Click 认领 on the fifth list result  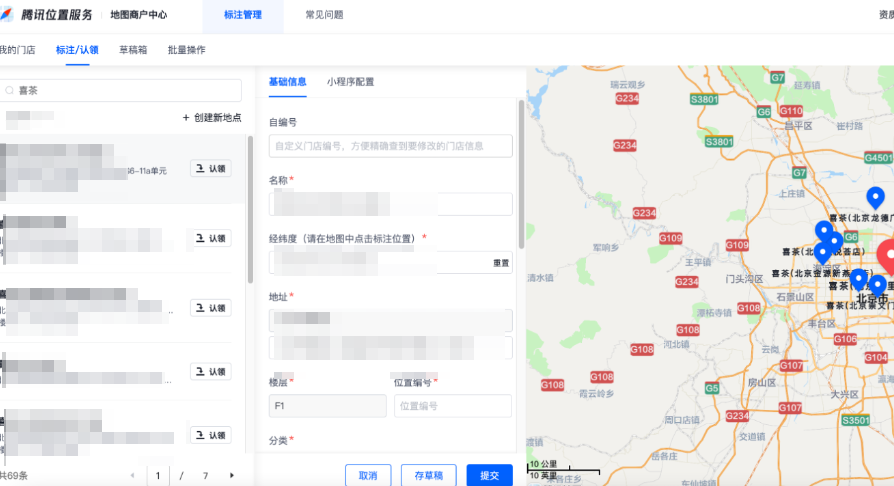pyautogui.click(x=211, y=435)
